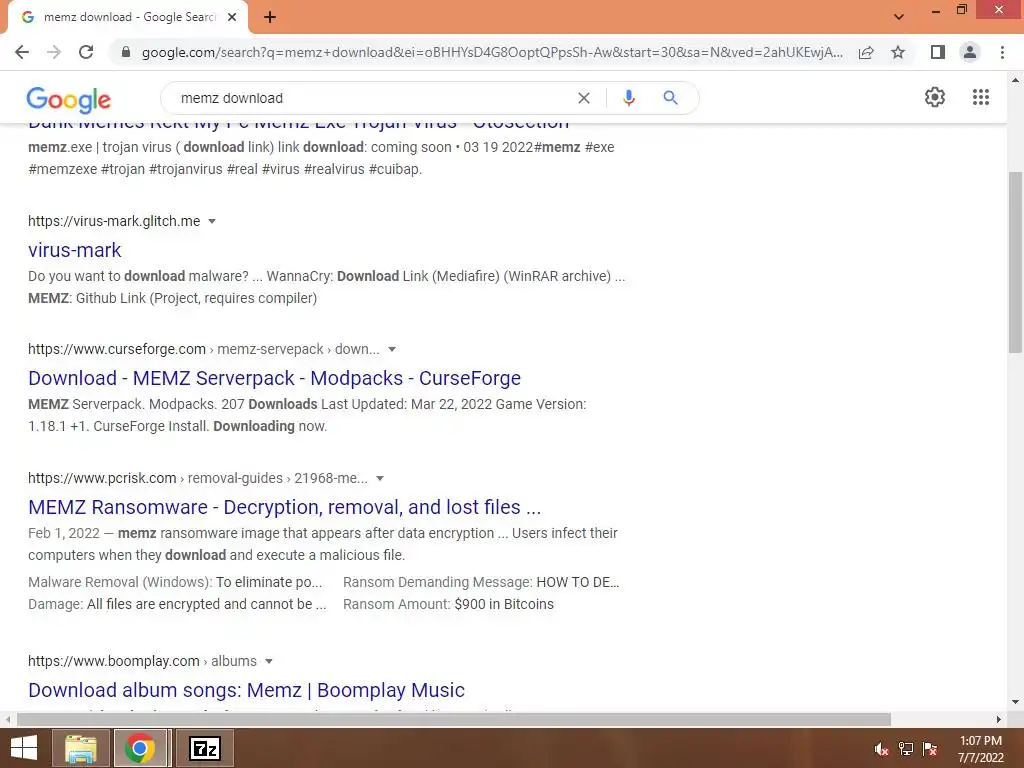Click the vertical scrollbar thumb
Image resolution: width=1024 pixels, height=768 pixels.
(1015, 263)
